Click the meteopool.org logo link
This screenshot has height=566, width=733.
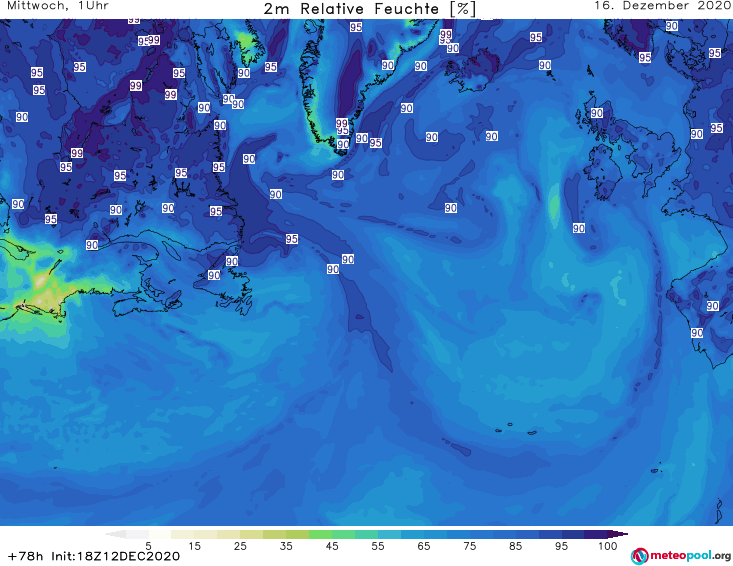pyautogui.click(x=681, y=556)
